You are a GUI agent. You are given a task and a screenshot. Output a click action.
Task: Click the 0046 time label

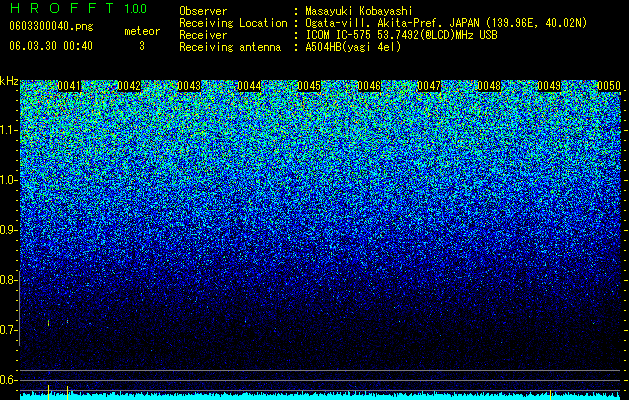click(369, 86)
